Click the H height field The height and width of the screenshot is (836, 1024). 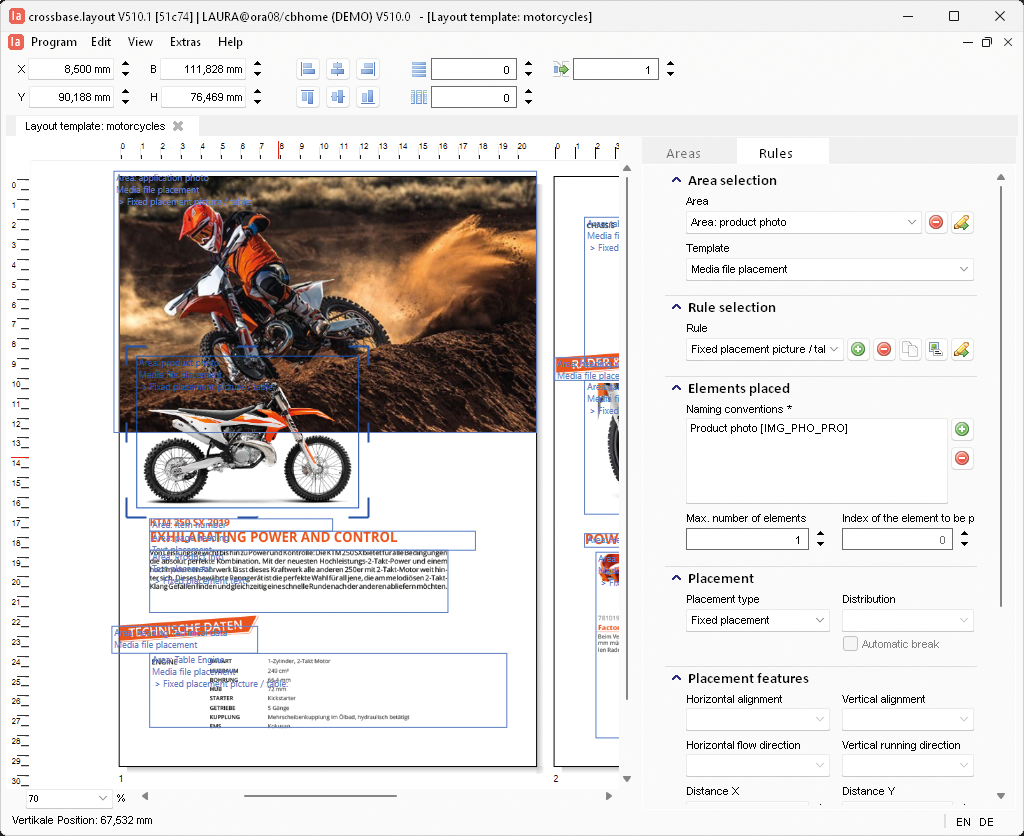202,97
